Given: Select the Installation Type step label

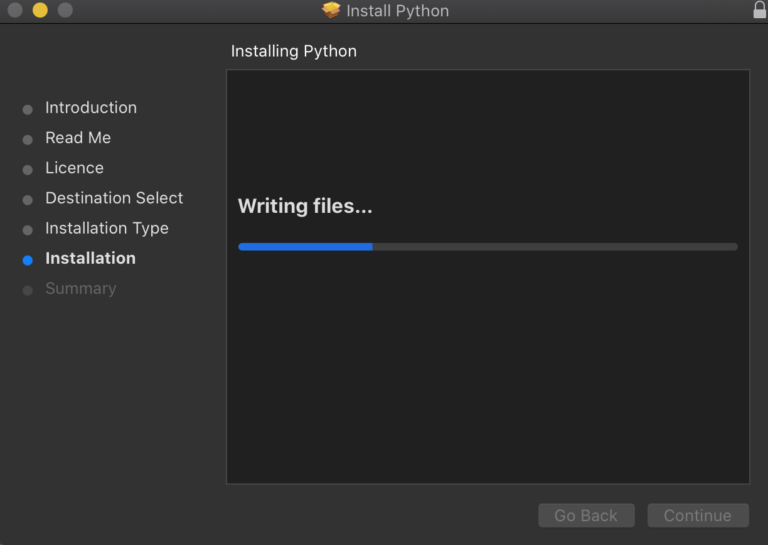Looking at the screenshot, I should 107,228.
